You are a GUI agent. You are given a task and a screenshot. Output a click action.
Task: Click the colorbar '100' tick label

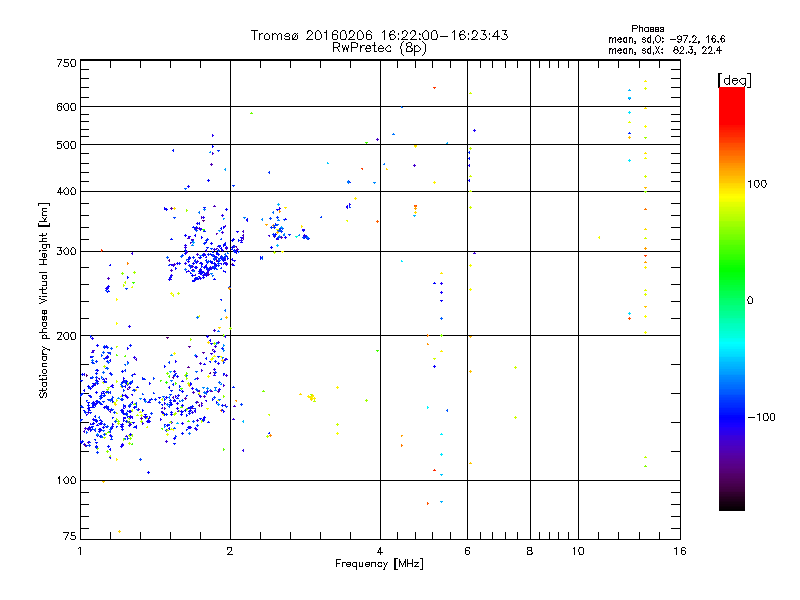(757, 184)
